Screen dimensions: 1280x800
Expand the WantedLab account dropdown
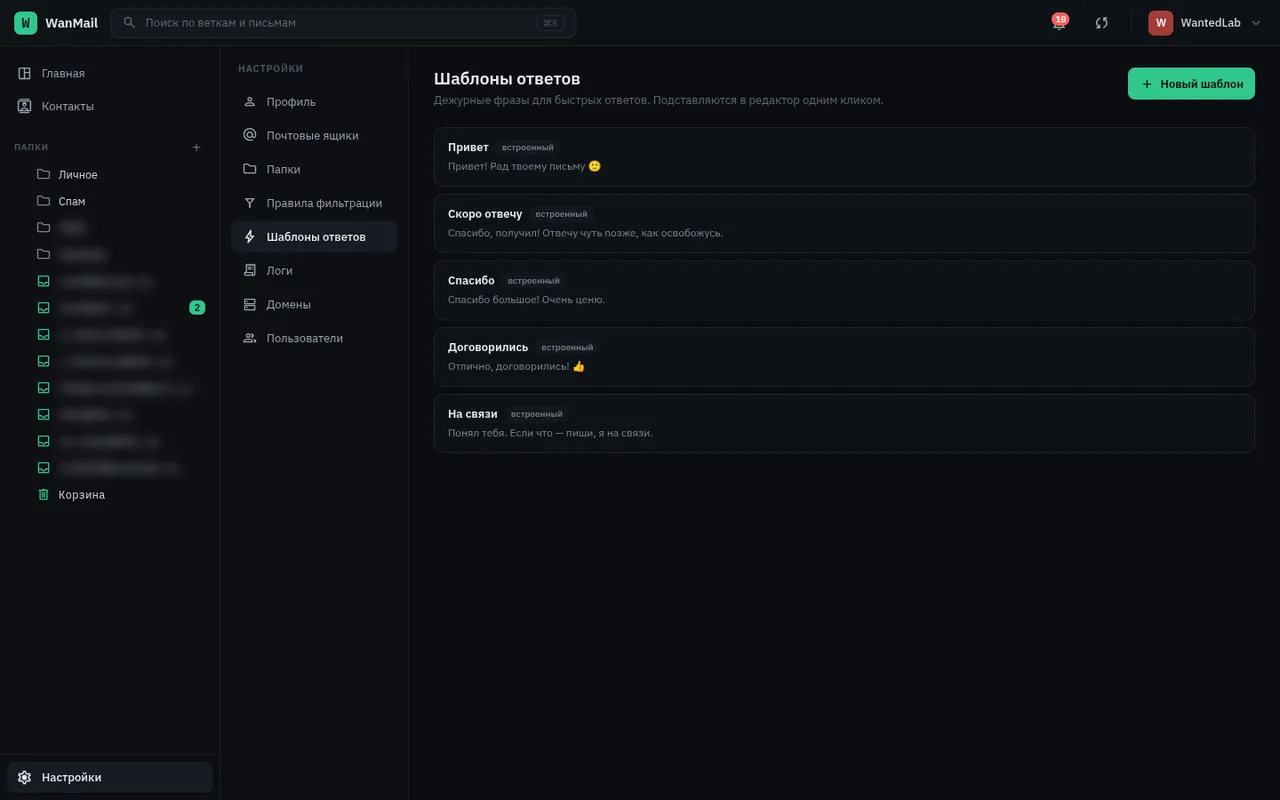pyautogui.click(x=1205, y=23)
